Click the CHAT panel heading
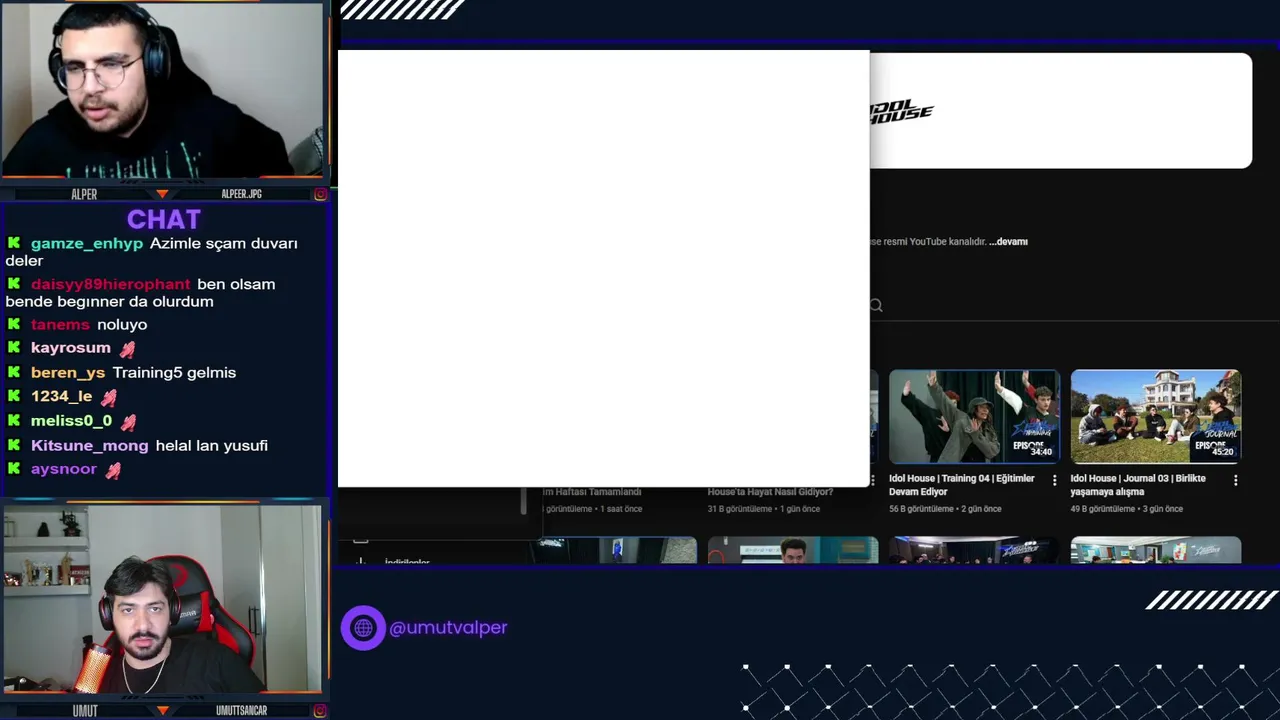 [164, 219]
